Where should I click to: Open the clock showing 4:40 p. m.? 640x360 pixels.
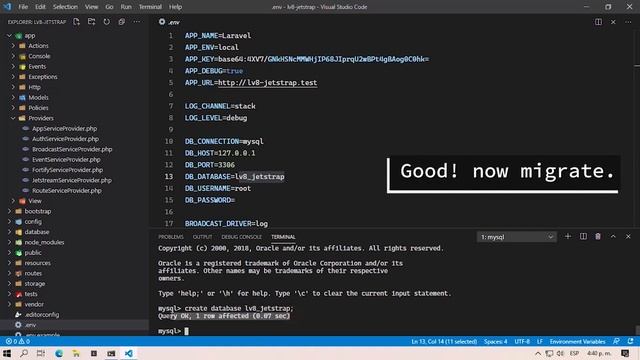[x=599, y=353]
